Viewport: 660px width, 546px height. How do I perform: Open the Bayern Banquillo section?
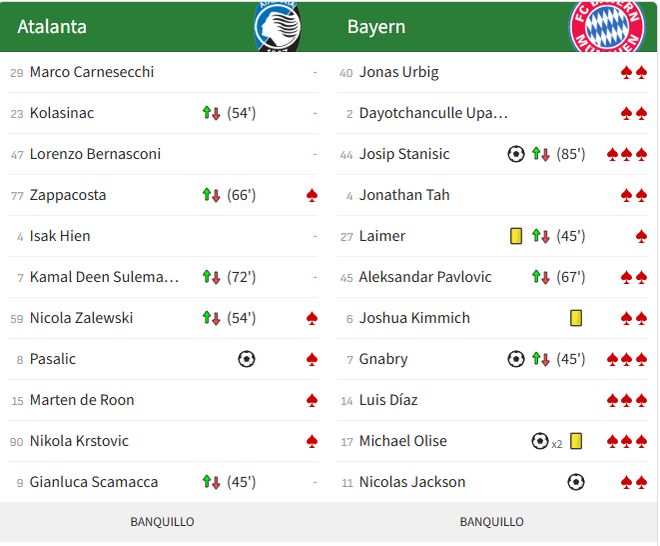click(x=491, y=522)
